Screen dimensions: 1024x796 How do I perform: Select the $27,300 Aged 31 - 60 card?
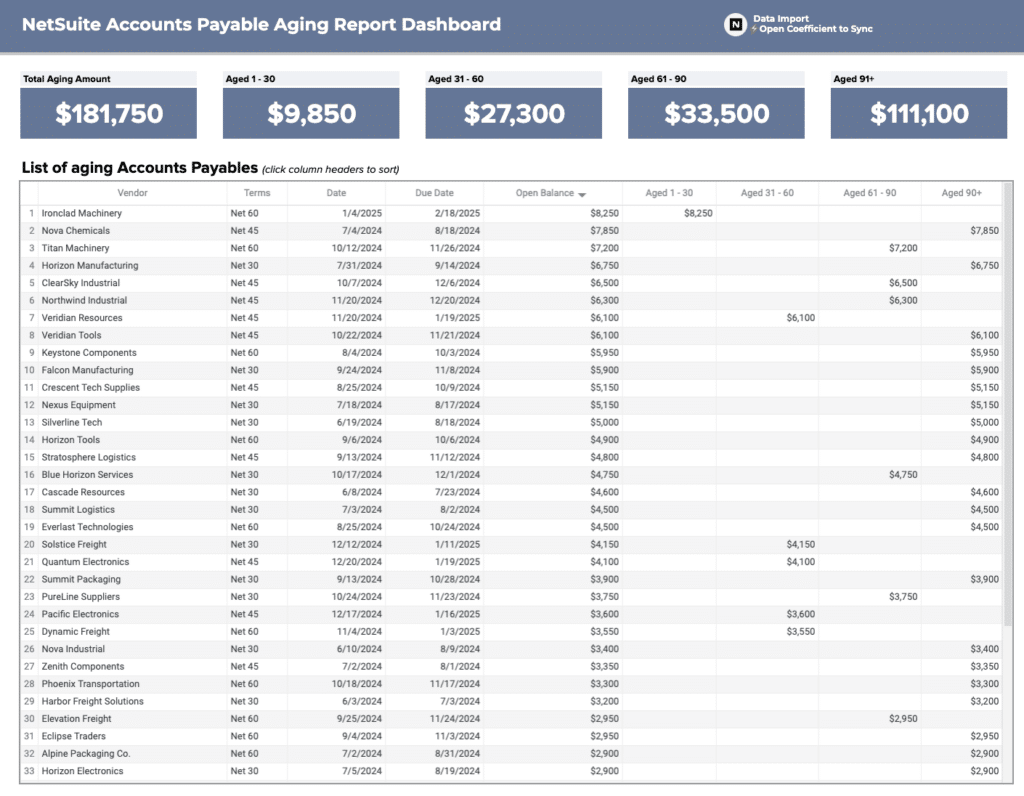[x=513, y=113]
